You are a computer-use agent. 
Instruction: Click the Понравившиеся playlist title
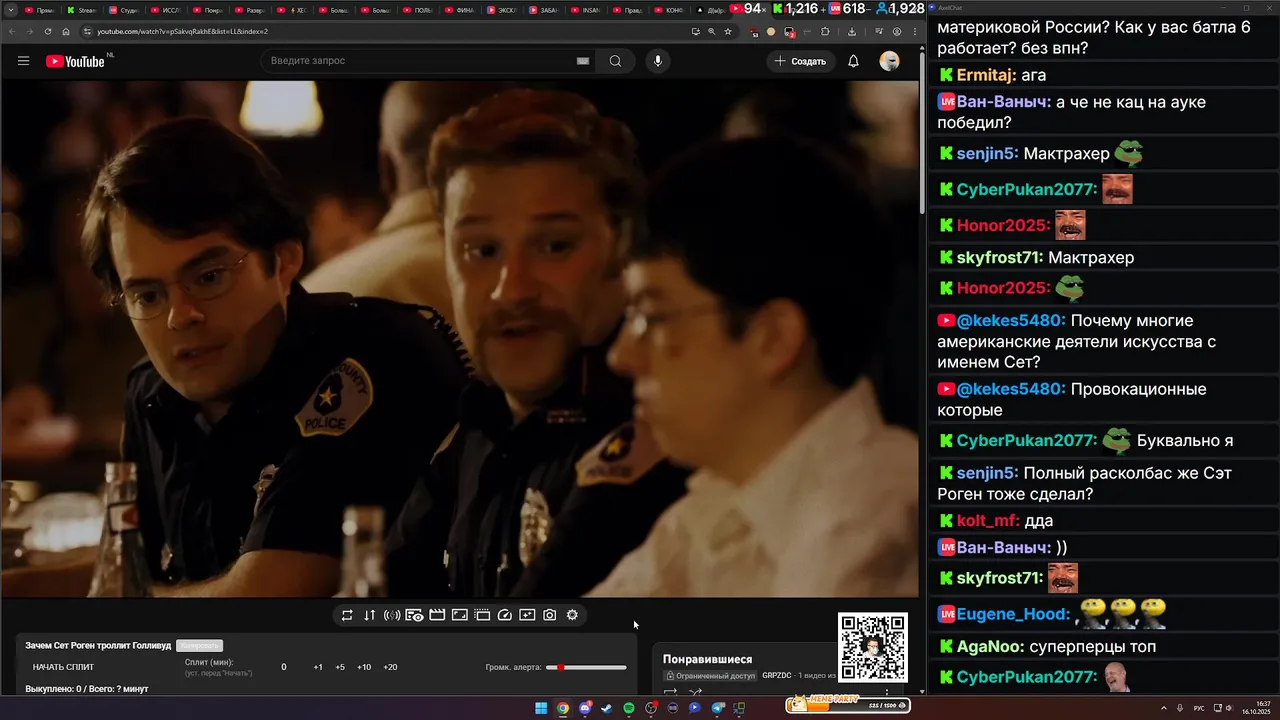[707, 659]
